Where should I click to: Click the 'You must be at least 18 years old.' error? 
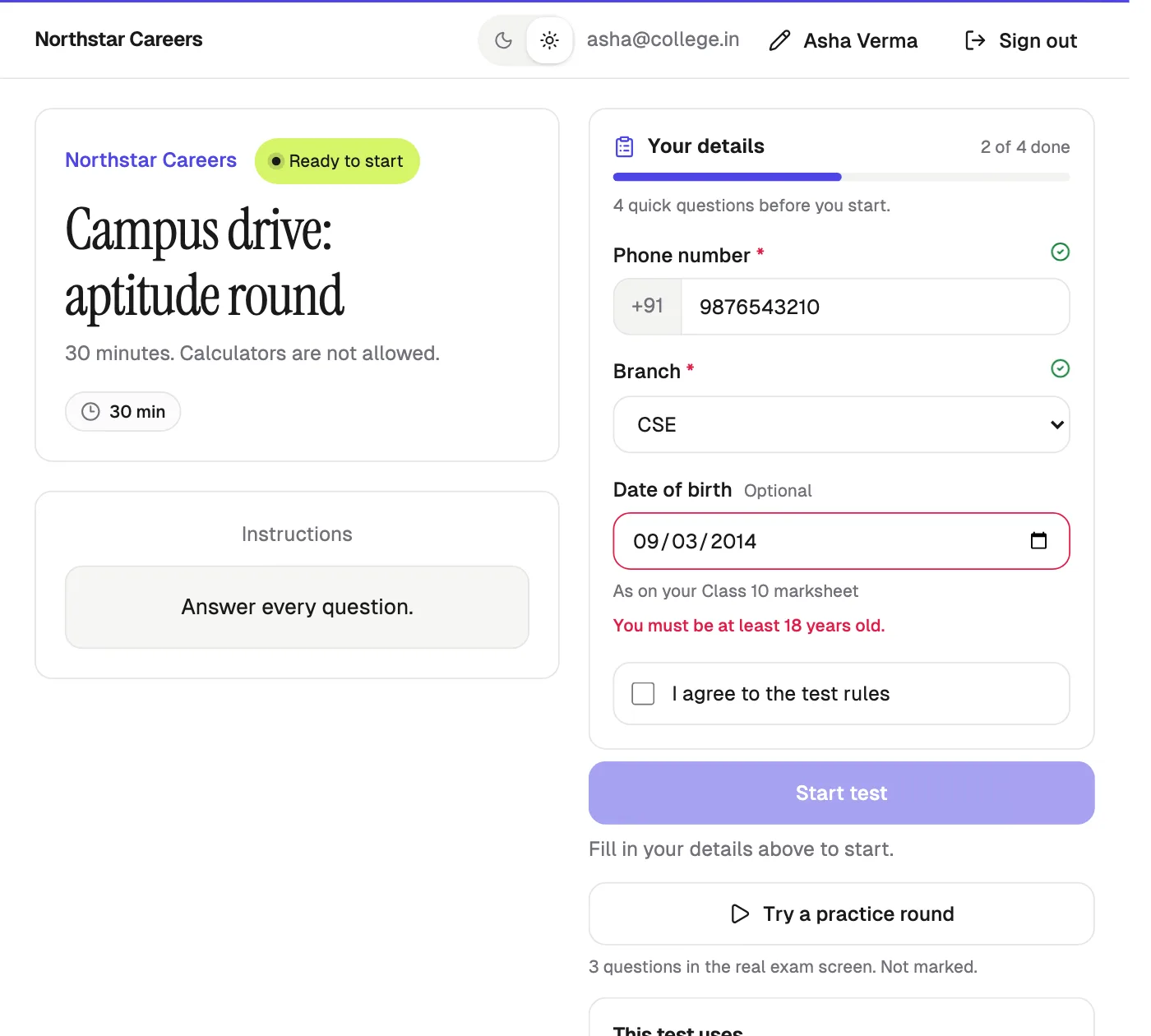click(749, 626)
